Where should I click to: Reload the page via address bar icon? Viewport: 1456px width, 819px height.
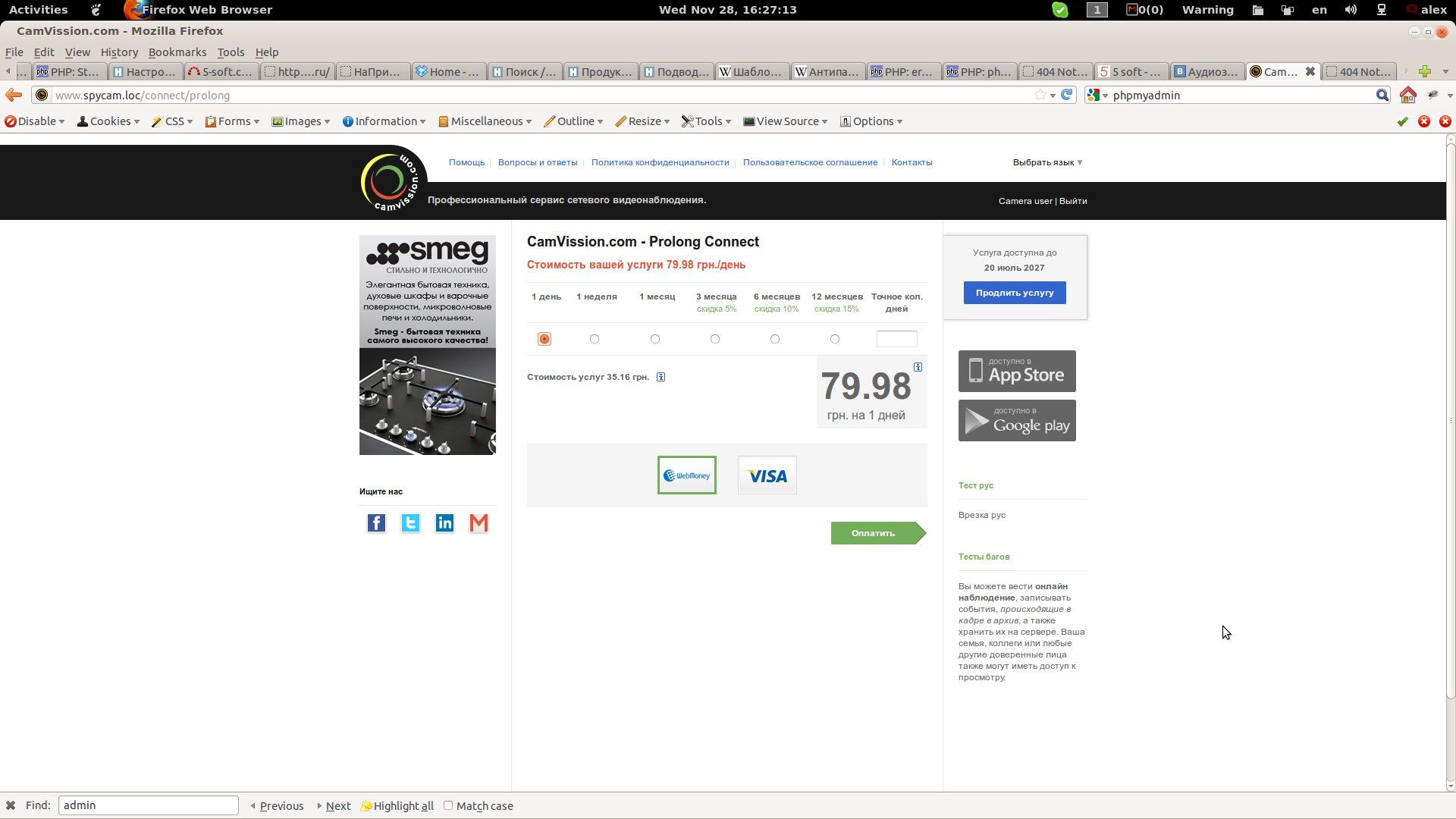click(1067, 95)
